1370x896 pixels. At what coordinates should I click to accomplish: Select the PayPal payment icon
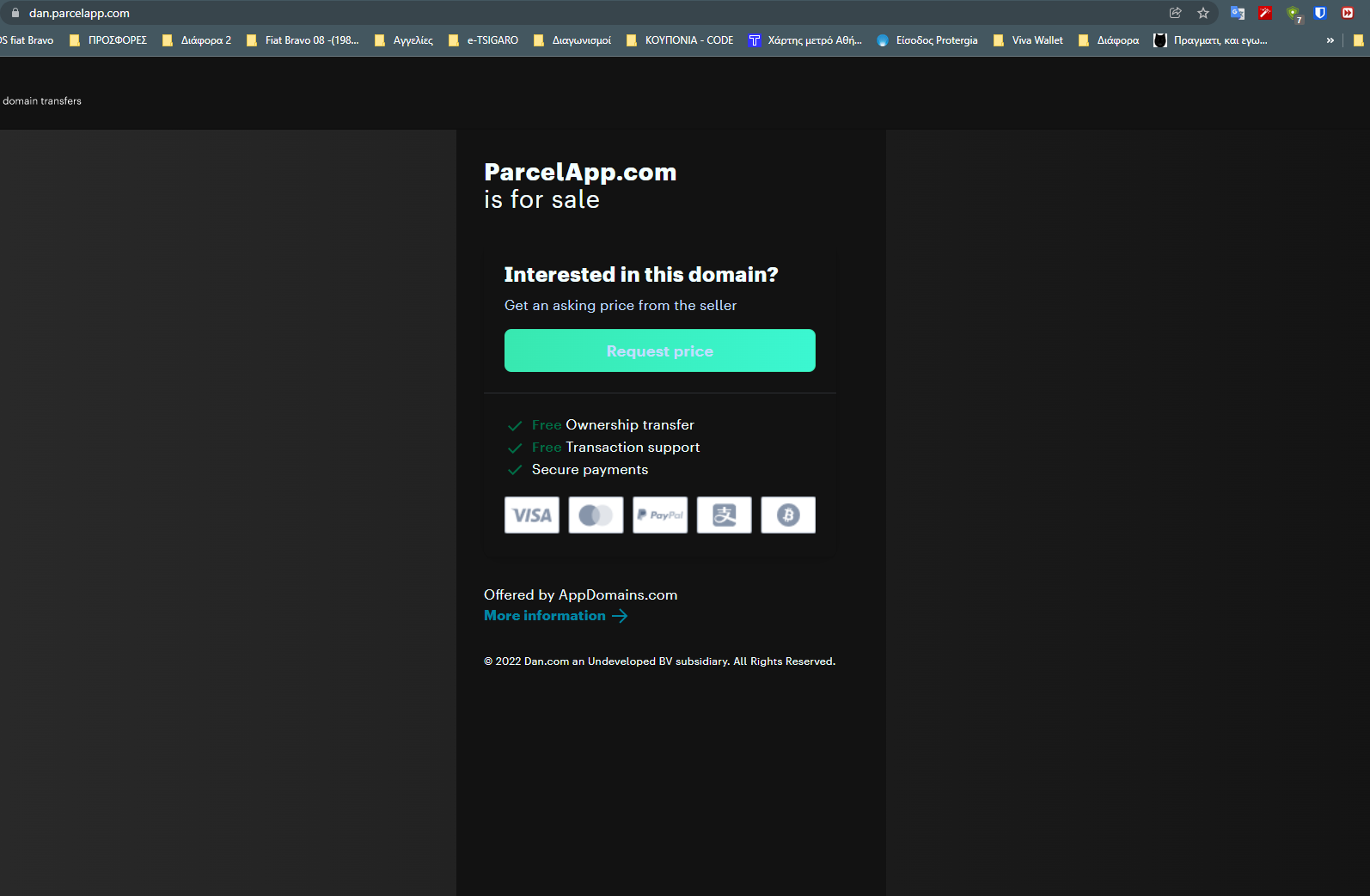coord(660,515)
